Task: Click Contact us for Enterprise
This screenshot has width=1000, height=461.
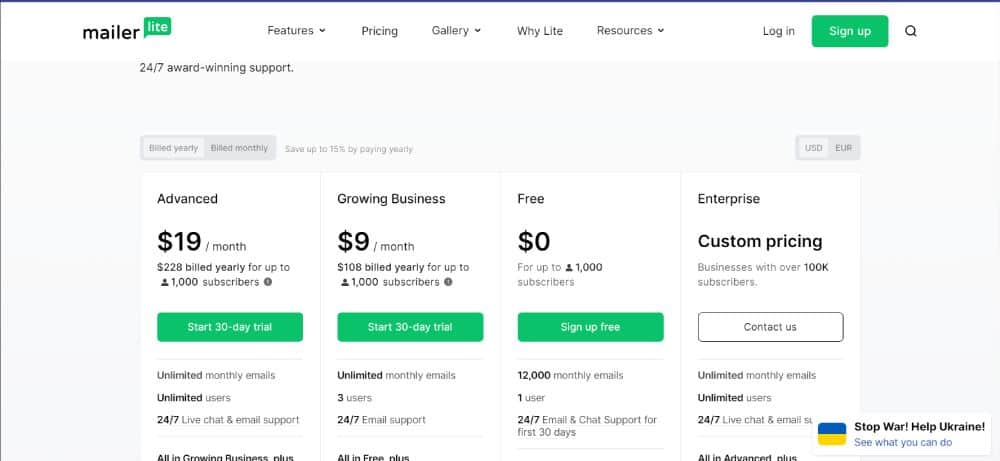Action: pyautogui.click(x=770, y=327)
